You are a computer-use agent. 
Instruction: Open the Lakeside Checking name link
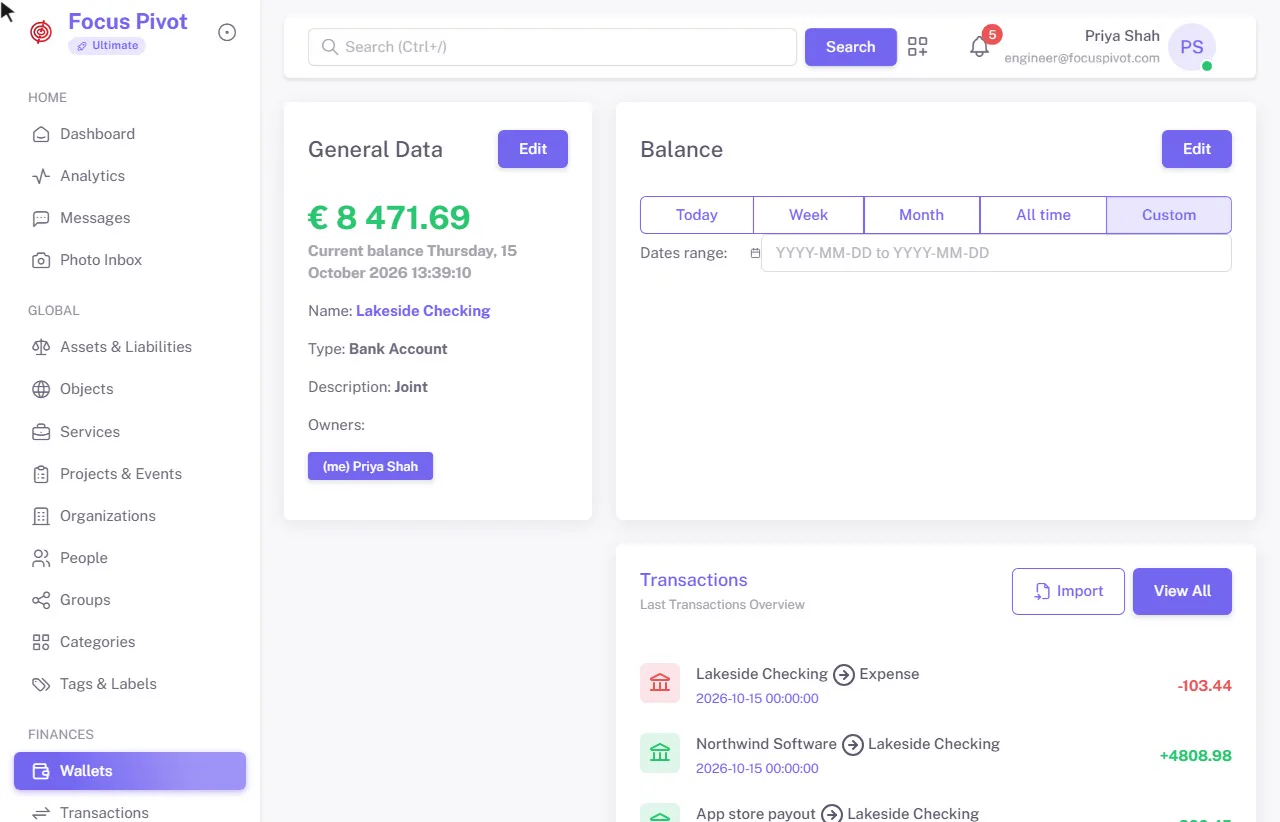pyautogui.click(x=423, y=311)
